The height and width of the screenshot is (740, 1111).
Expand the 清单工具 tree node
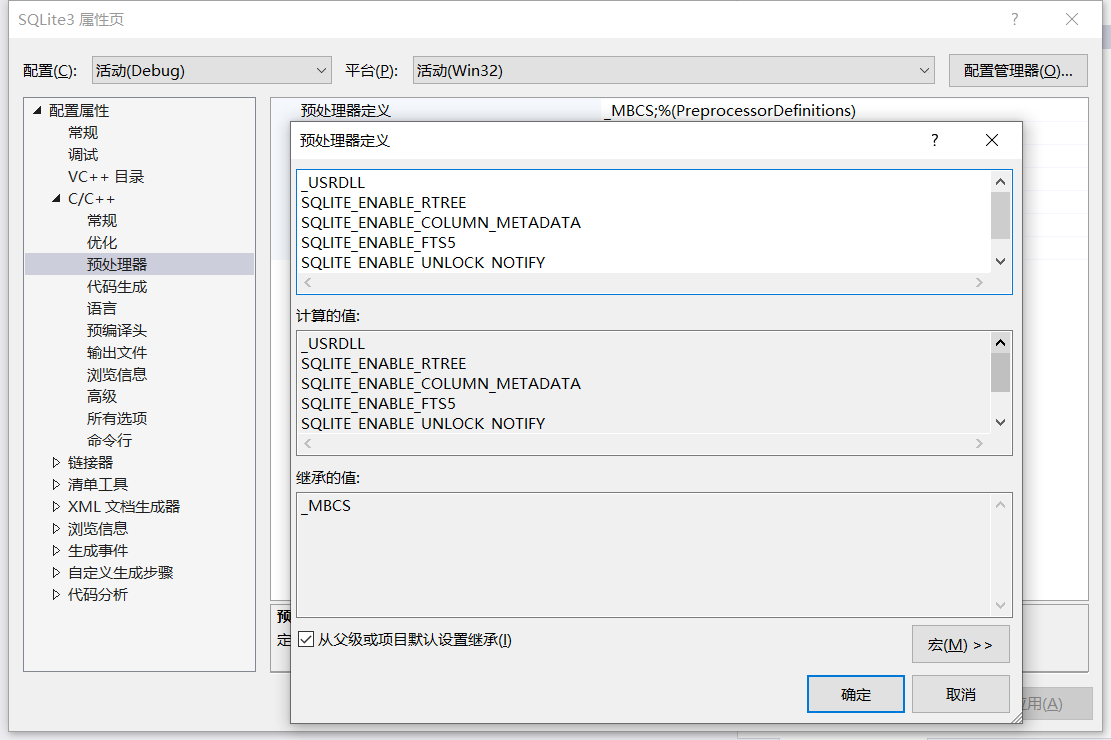click(x=57, y=484)
